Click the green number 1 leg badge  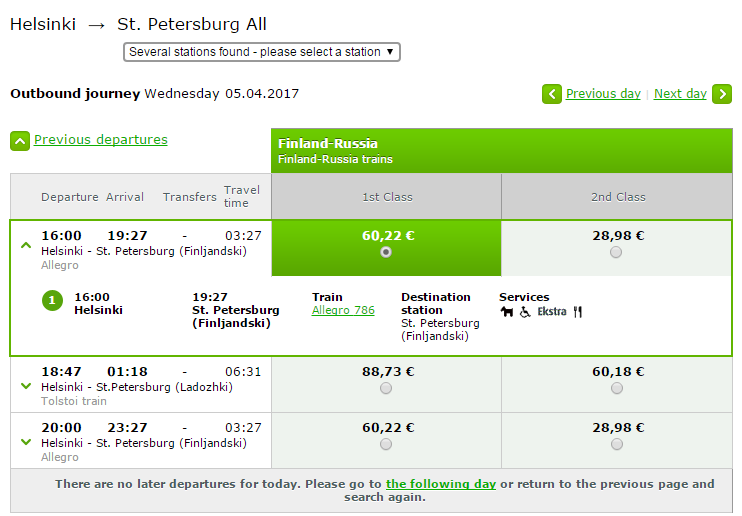click(52, 300)
